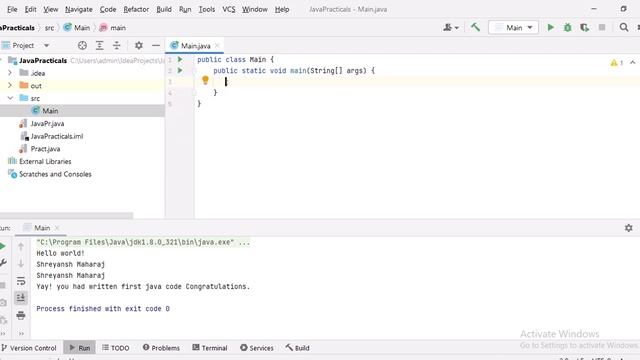Expand the .idea folder
The image size is (640, 360).
coord(10,73)
